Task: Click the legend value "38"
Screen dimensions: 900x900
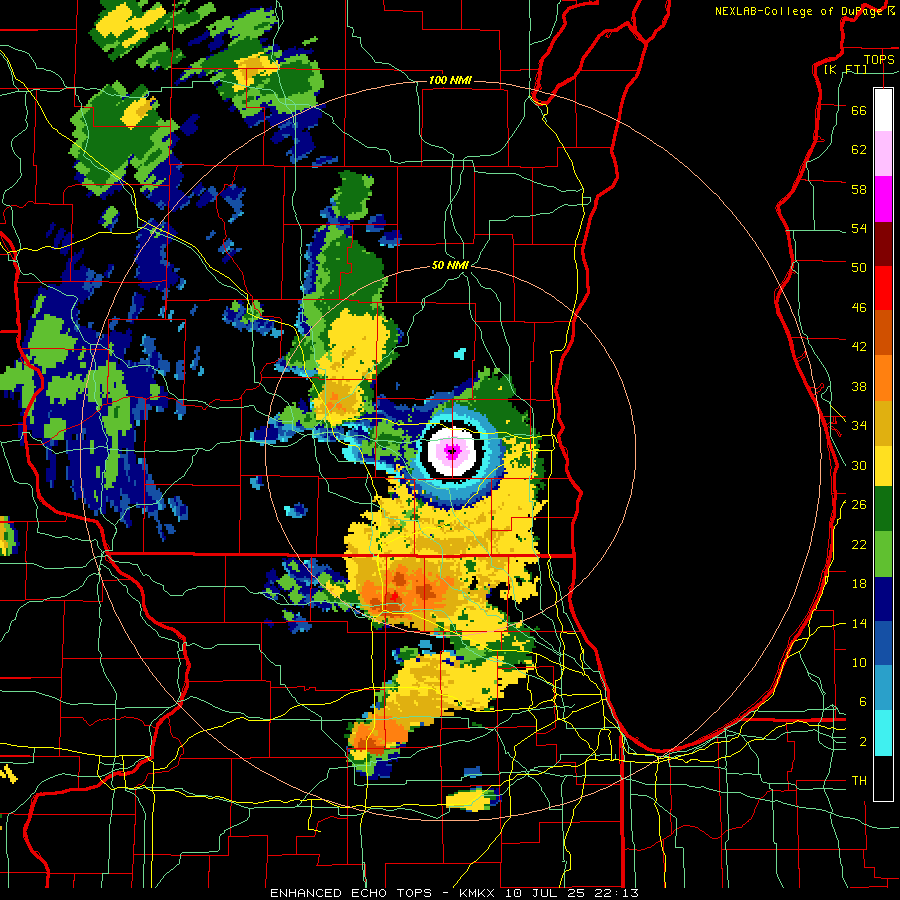Action: (x=859, y=386)
